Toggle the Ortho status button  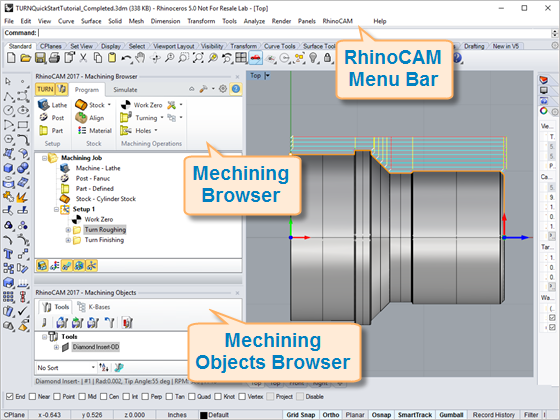[331, 415]
